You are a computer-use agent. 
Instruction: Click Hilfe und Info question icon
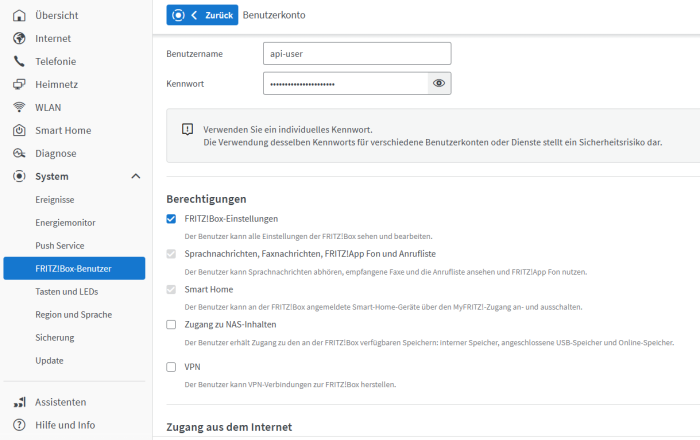tap(18, 425)
